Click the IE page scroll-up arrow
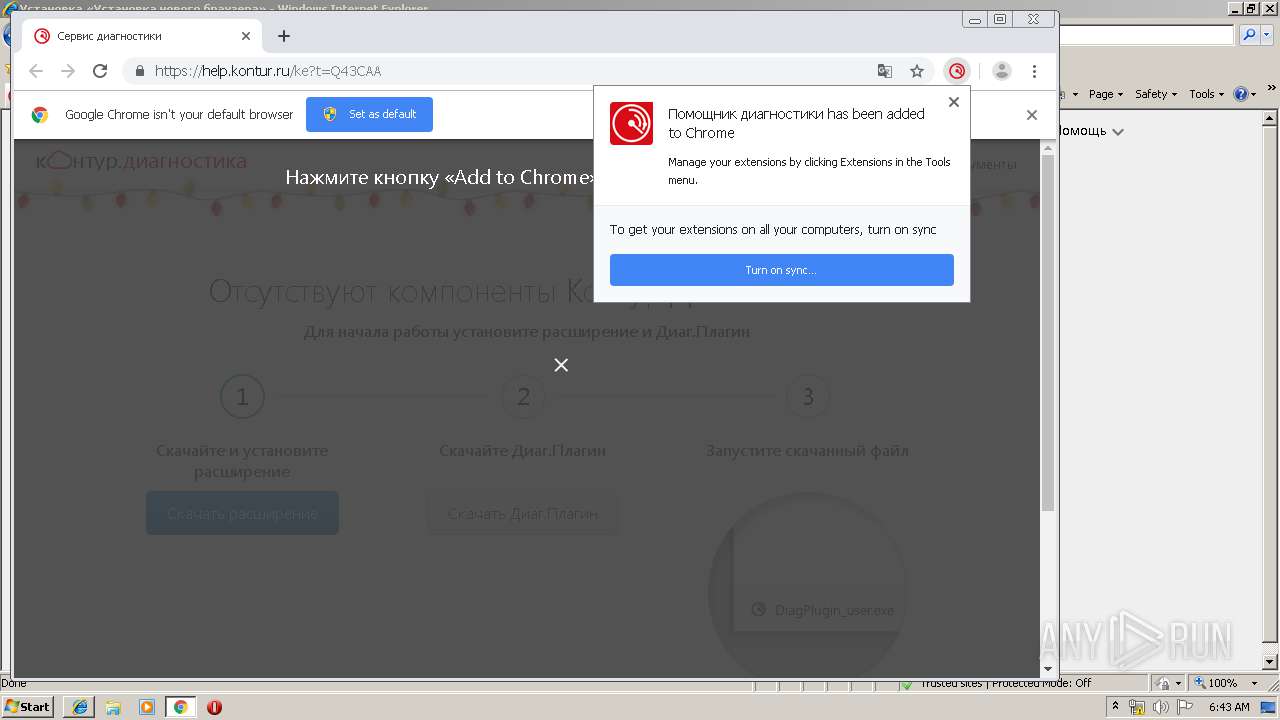Viewport: 1280px width, 720px height. [x=1270, y=118]
